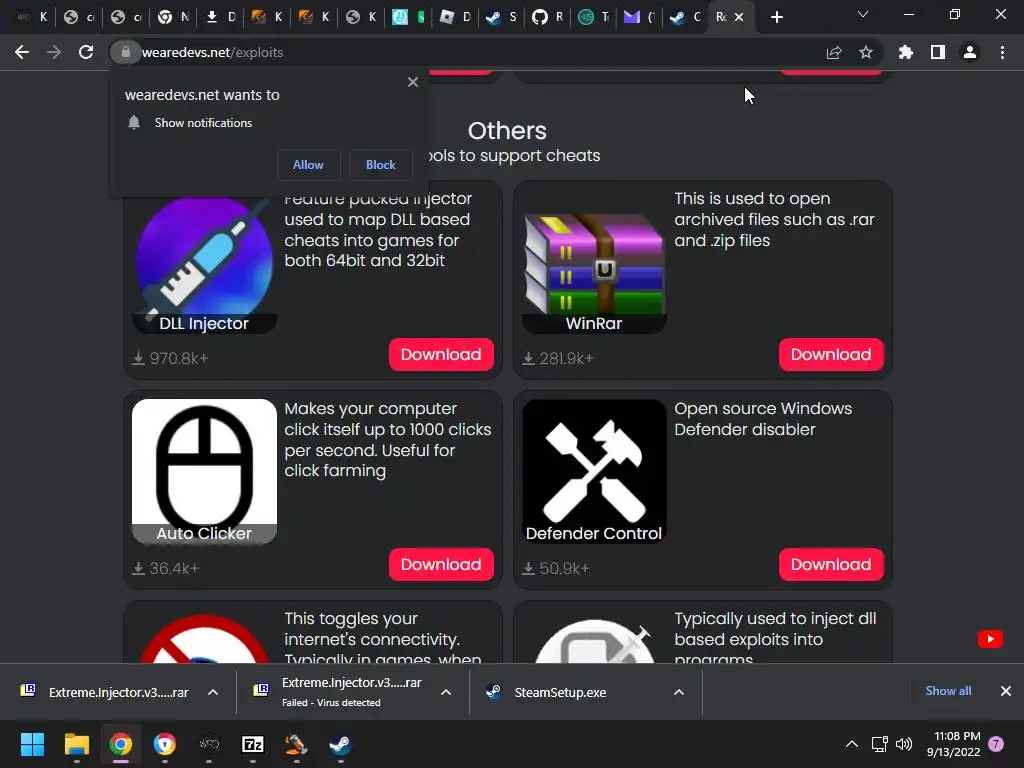Open the Extensions puzzle icon
The image size is (1024, 768).
(906, 52)
